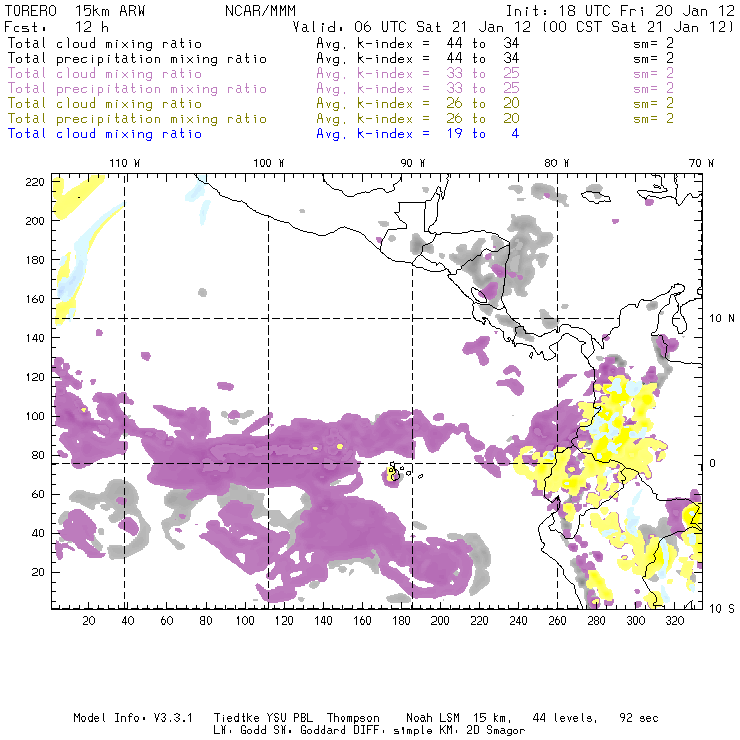Select the "Model Info: V3.3.1" footer text
The height and width of the screenshot is (740, 740).
[133, 718]
